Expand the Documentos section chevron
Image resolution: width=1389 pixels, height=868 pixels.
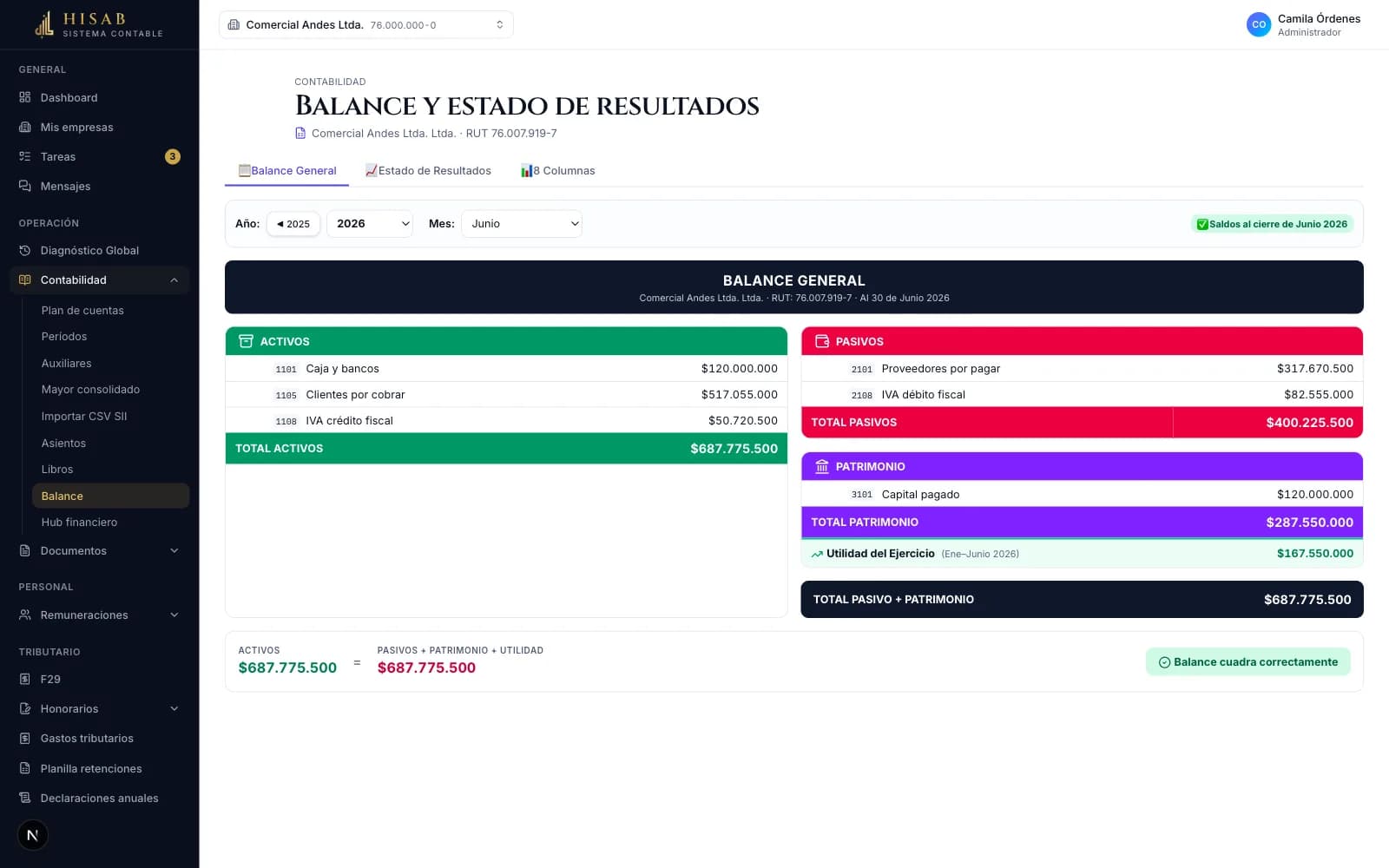(x=174, y=550)
